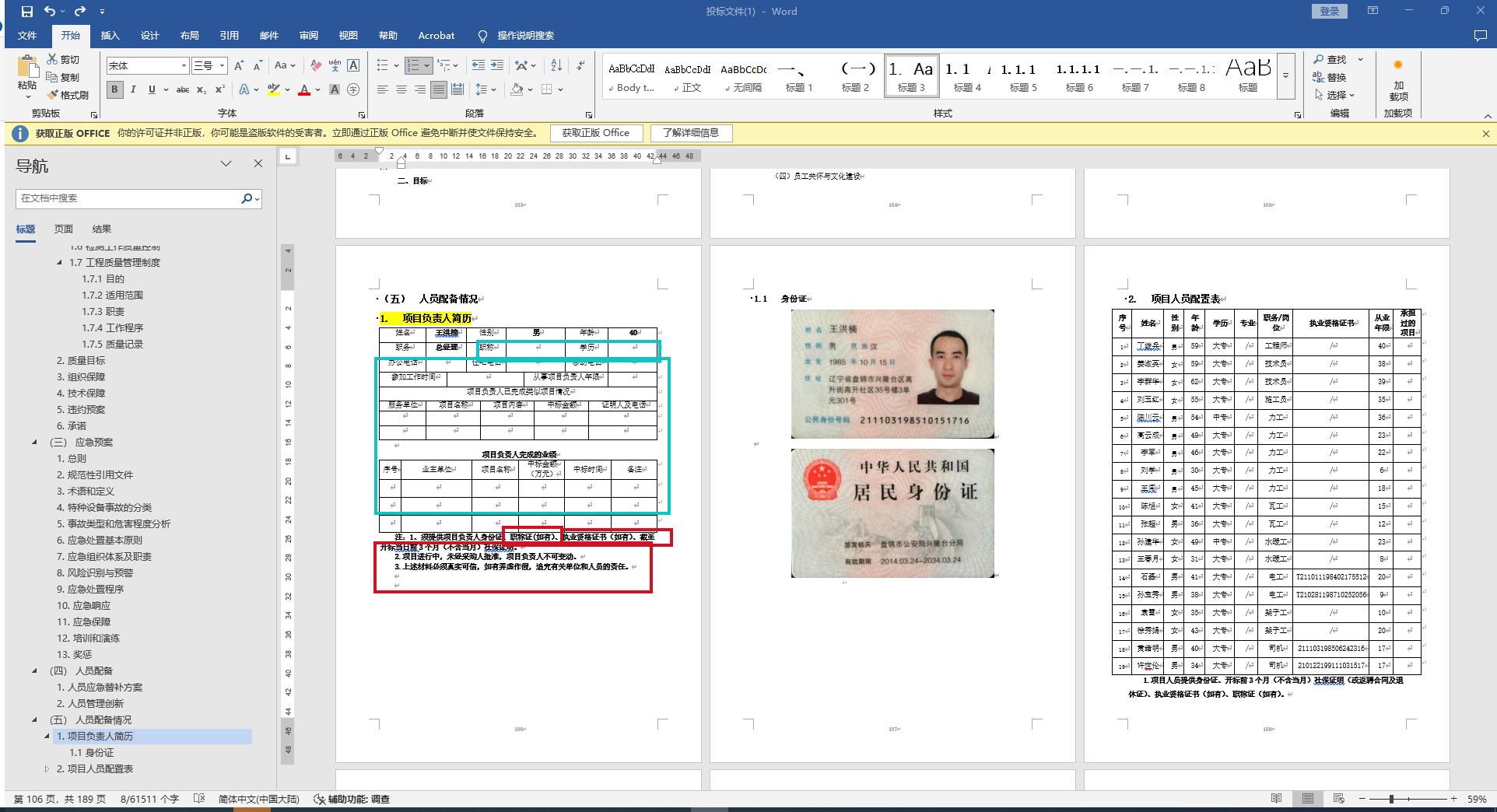Open the comments pane icon below the window controls
This screenshot has width=1497, height=812.
coord(1481,36)
